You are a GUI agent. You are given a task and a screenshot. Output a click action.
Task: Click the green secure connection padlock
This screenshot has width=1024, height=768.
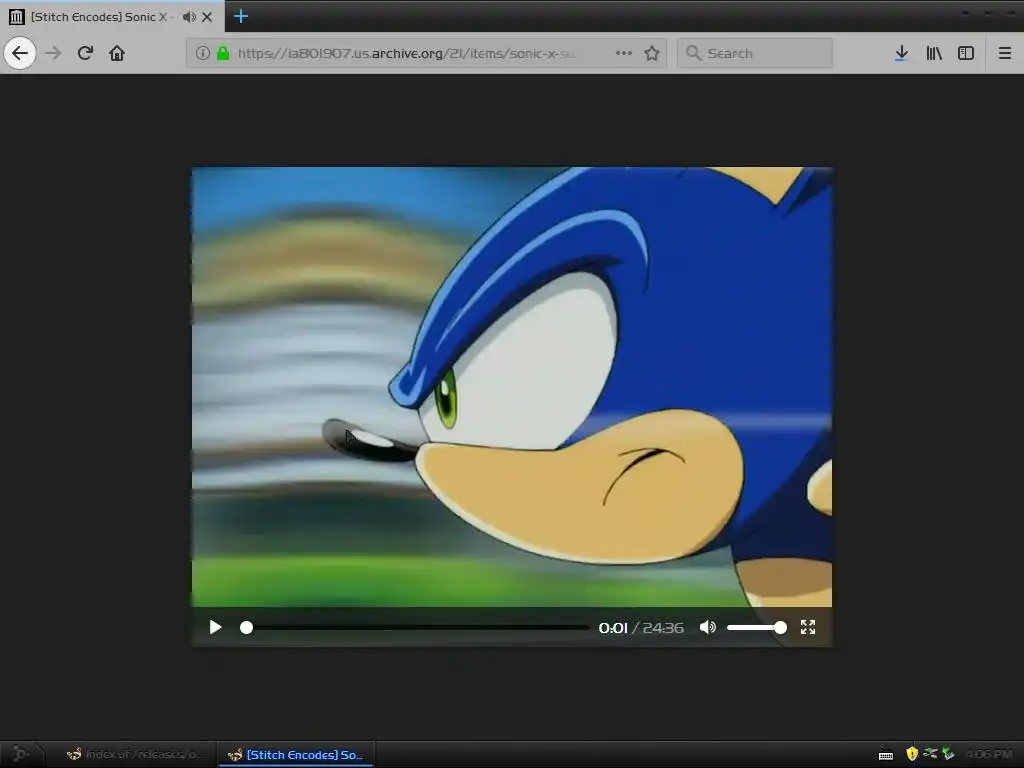click(223, 53)
